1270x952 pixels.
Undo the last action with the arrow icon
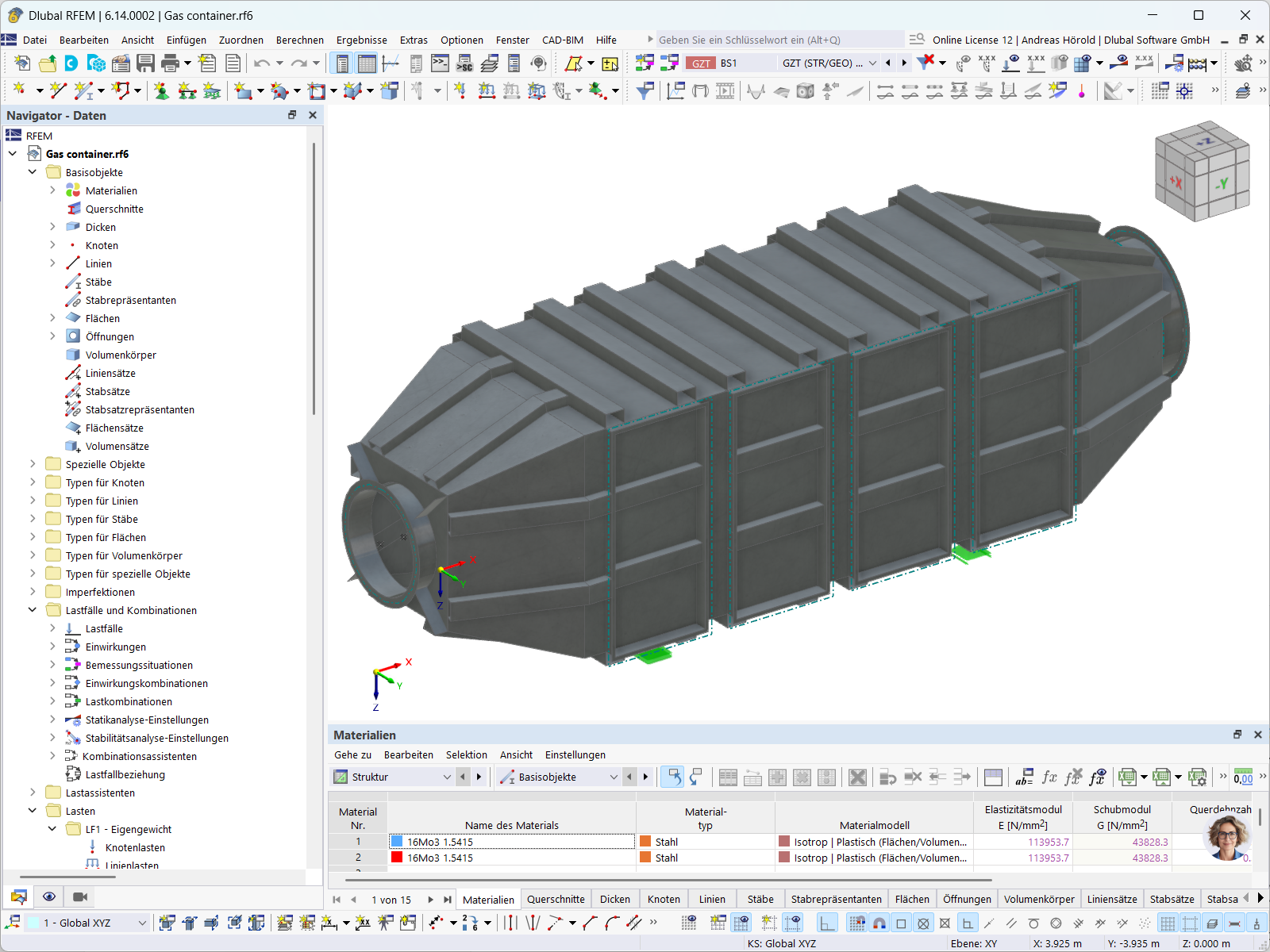tap(262, 63)
